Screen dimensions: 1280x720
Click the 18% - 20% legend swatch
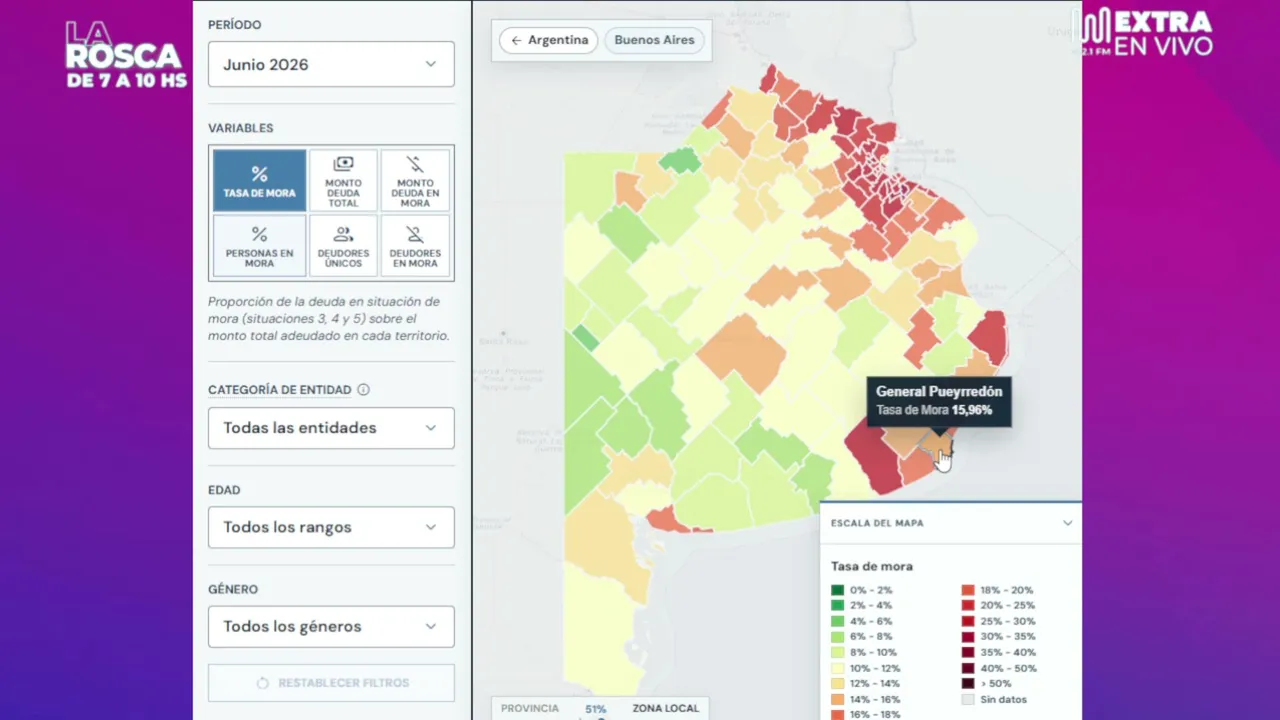click(967, 590)
